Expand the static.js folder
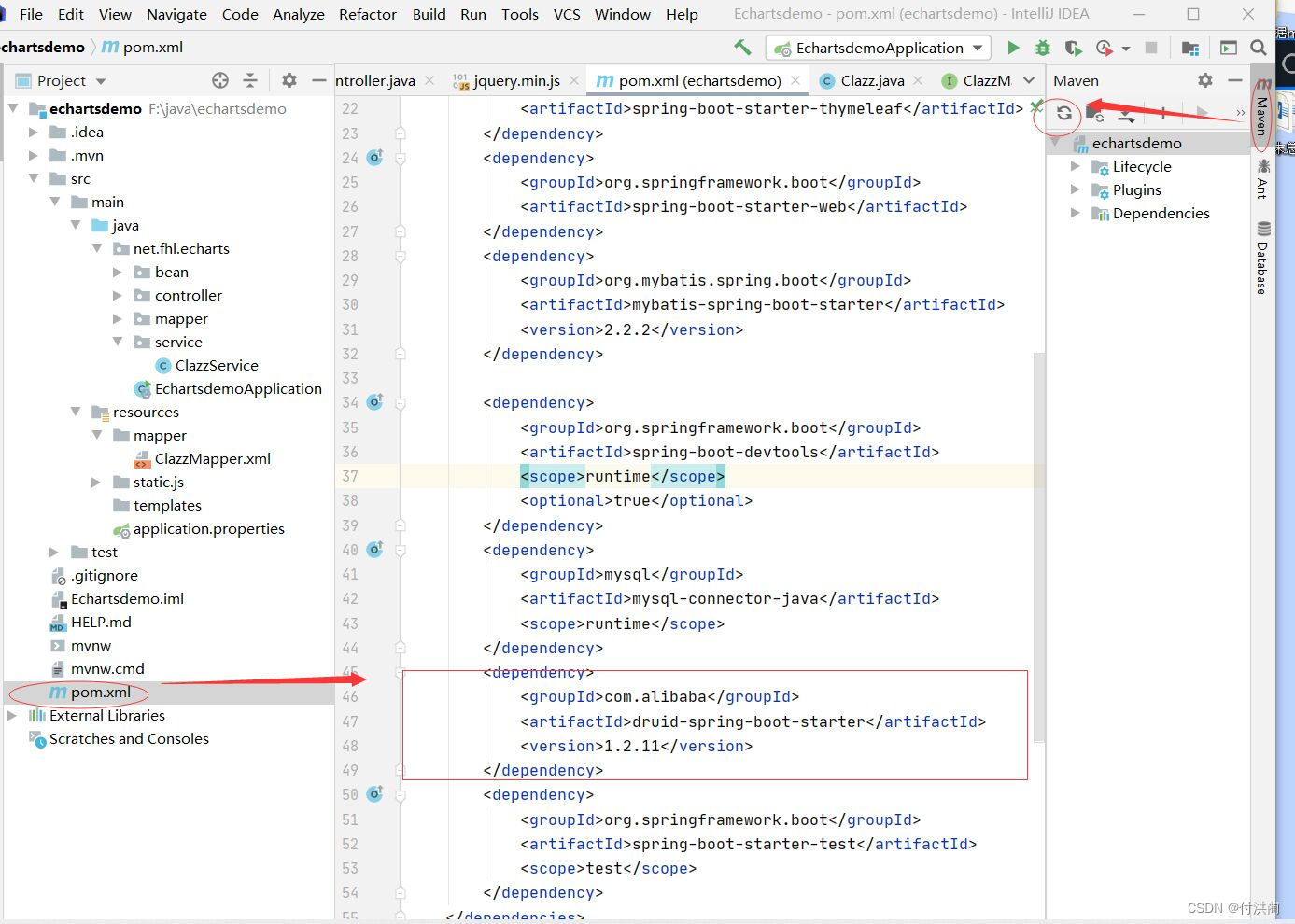Screen dimensions: 1295x924 (96, 483)
